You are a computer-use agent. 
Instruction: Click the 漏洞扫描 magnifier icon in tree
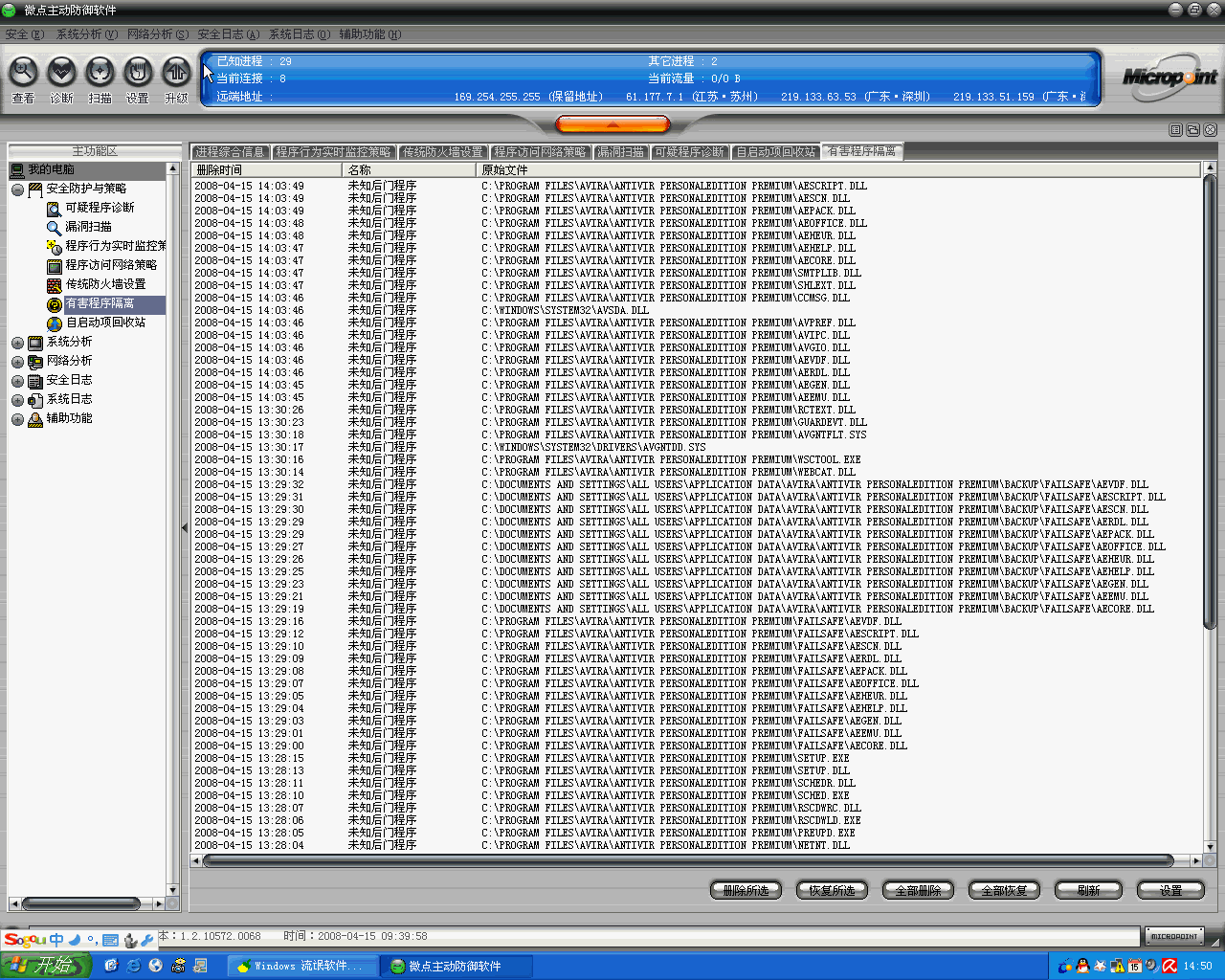point(55,227)
